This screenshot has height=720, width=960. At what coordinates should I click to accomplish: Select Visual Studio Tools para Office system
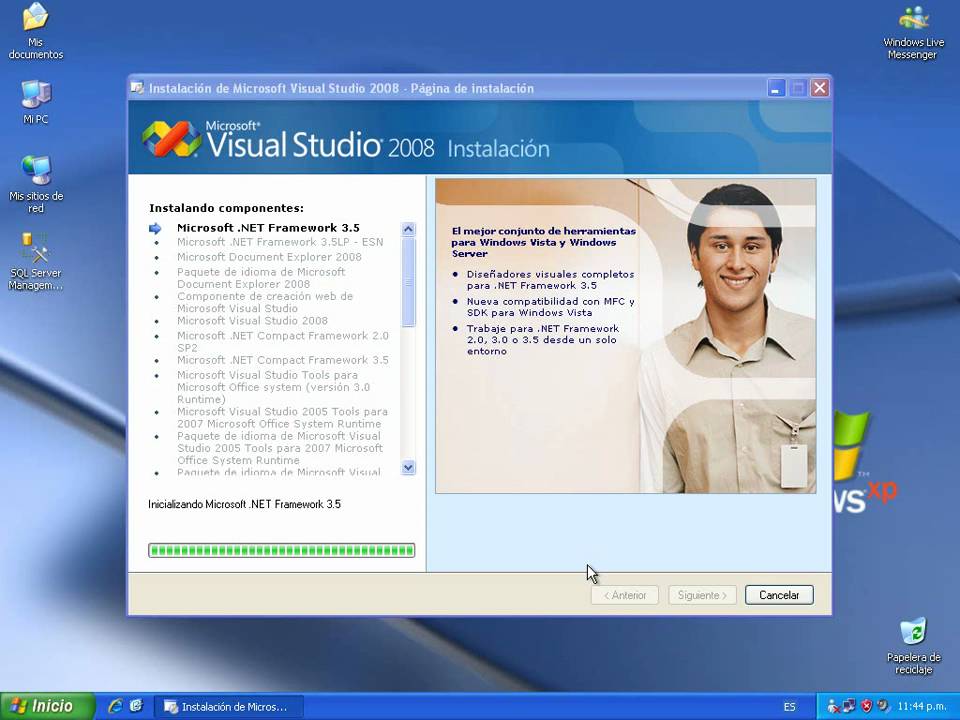[x=274, y=387]
